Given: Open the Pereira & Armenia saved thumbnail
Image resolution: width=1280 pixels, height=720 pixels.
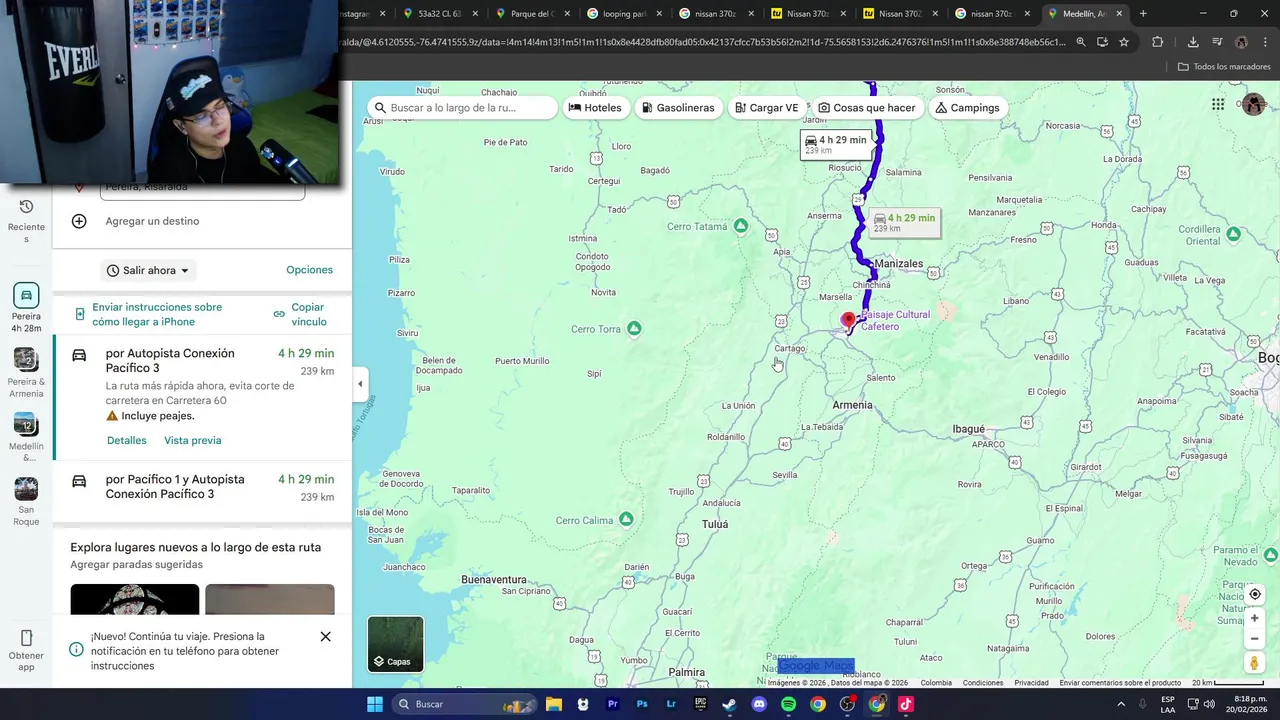Looking at the screenshot, I should (x=26, y=359).
